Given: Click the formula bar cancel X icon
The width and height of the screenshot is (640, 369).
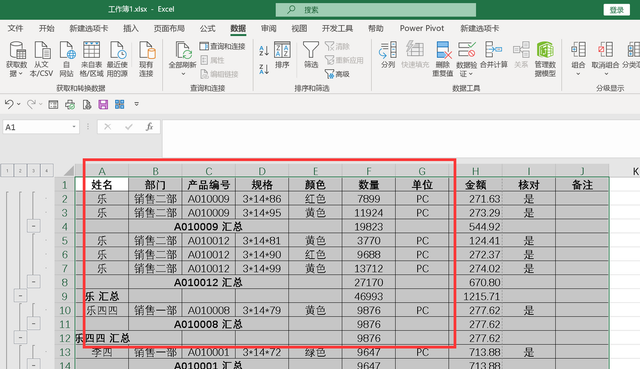Looking at the screenshot, I should tap(107, 127).
